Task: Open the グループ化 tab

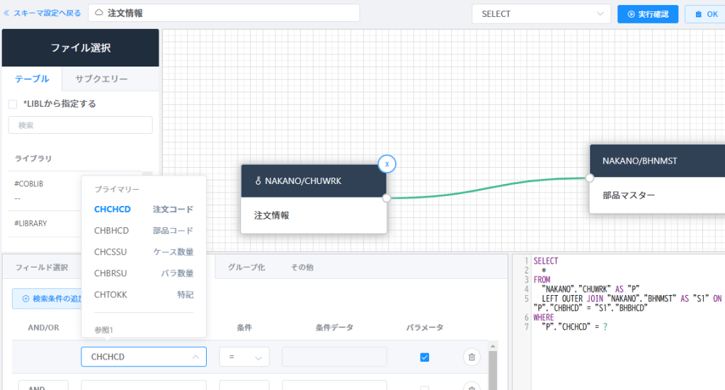Action: [x=246, y=267]
